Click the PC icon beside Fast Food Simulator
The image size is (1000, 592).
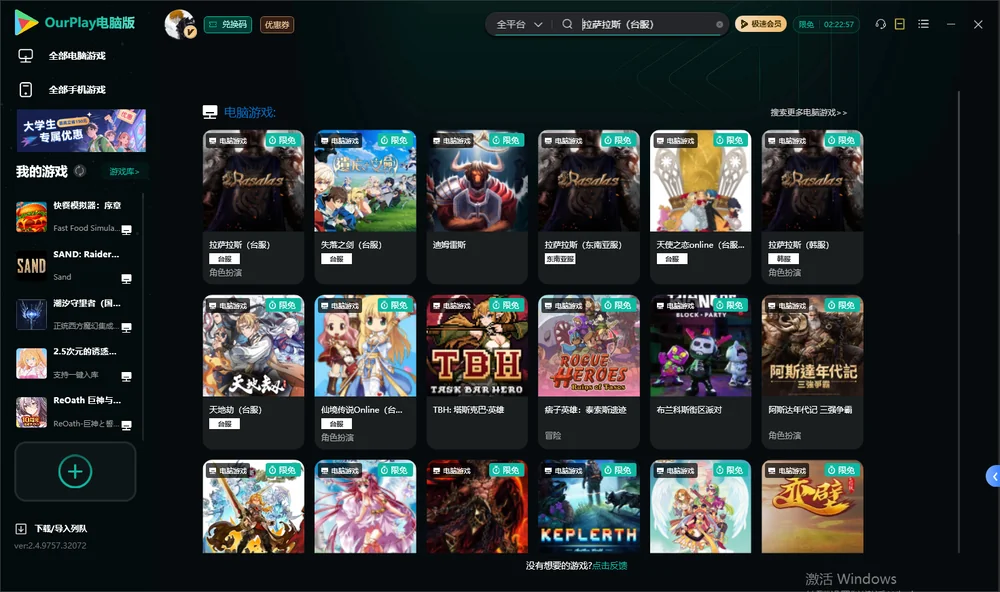(x=126, y=230)
